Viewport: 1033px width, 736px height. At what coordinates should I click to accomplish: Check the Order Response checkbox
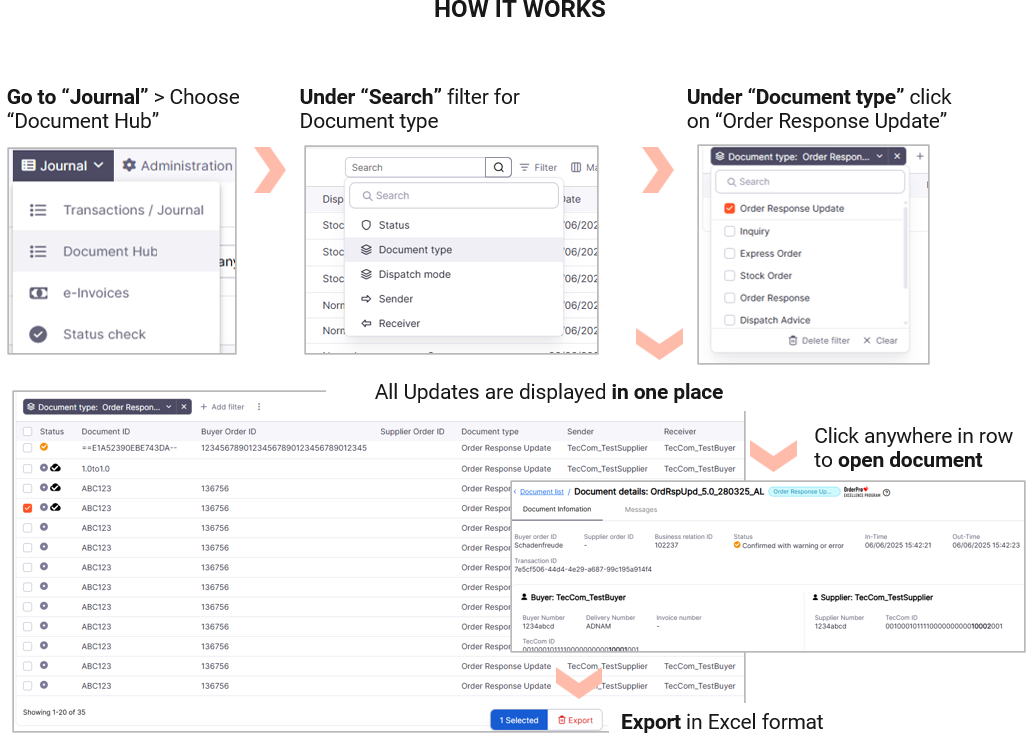pos(729,298)
